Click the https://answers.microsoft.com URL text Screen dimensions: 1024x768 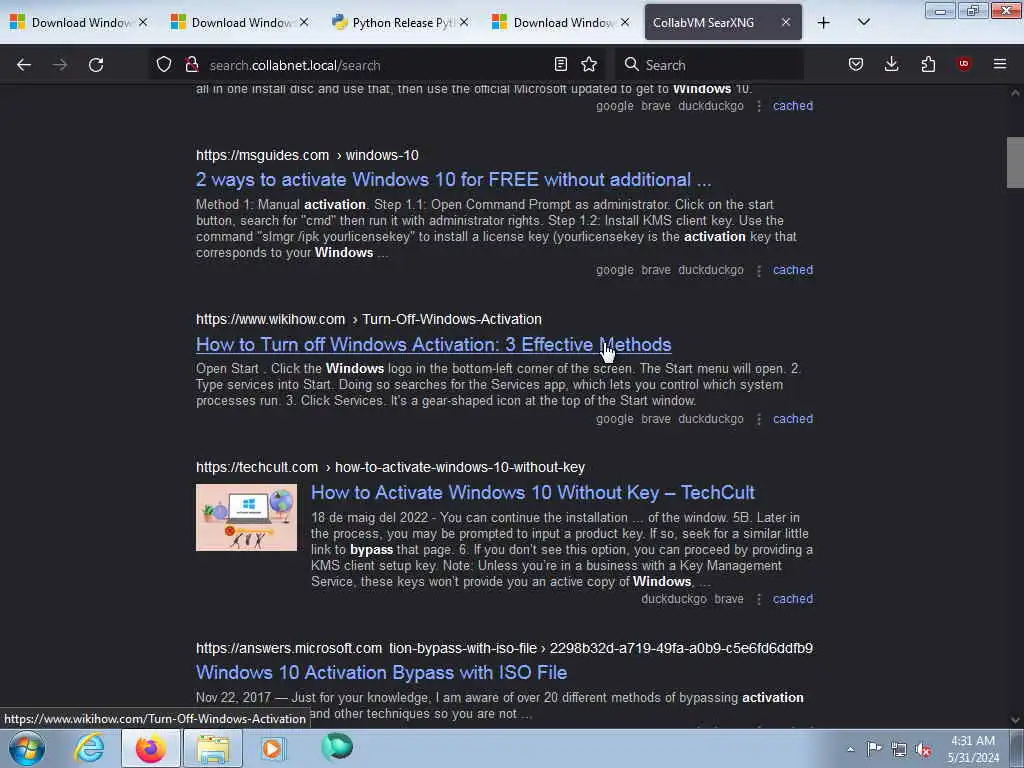(289, 648)
